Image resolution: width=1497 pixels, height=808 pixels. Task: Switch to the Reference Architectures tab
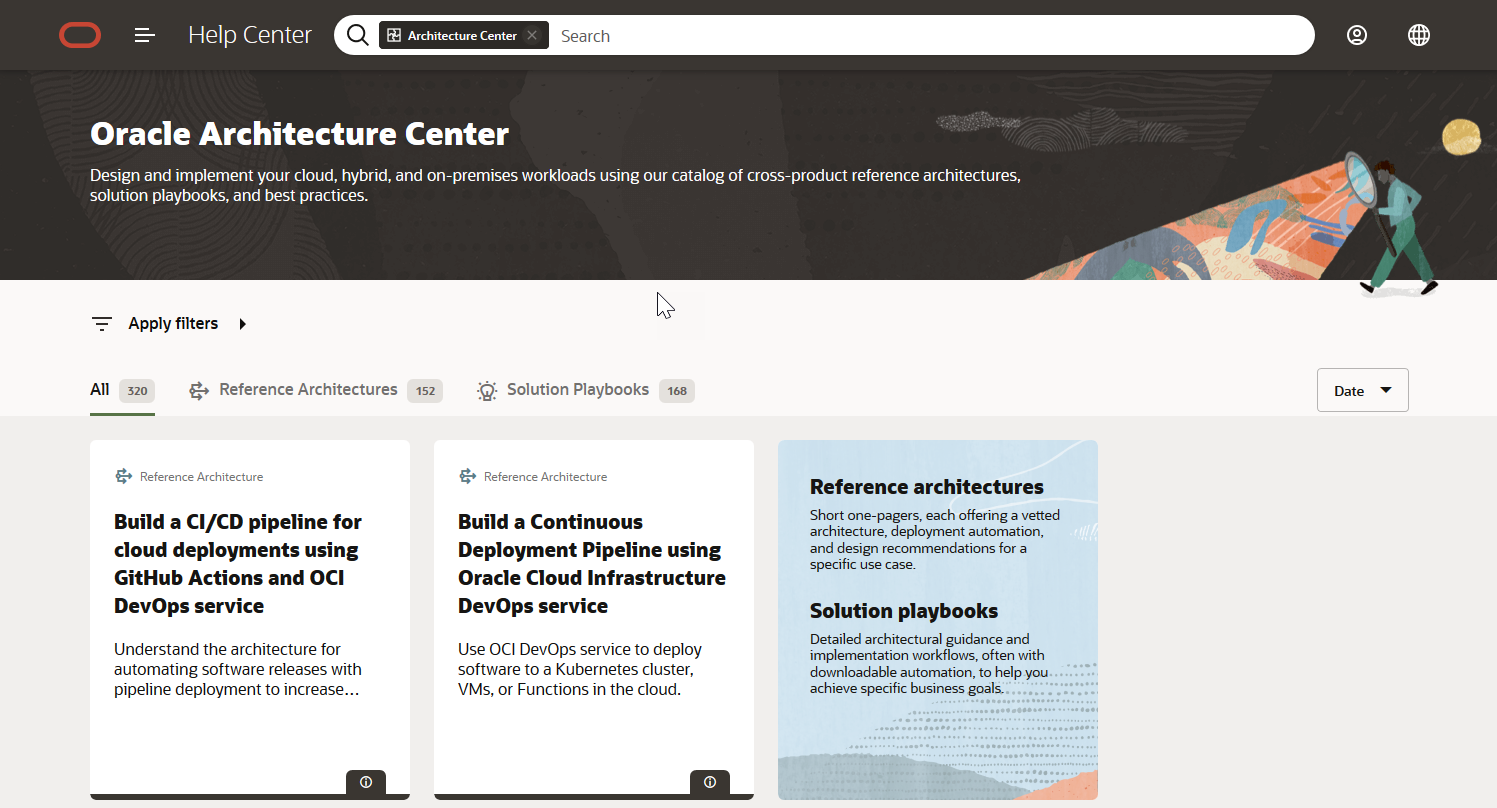point(307,389)
